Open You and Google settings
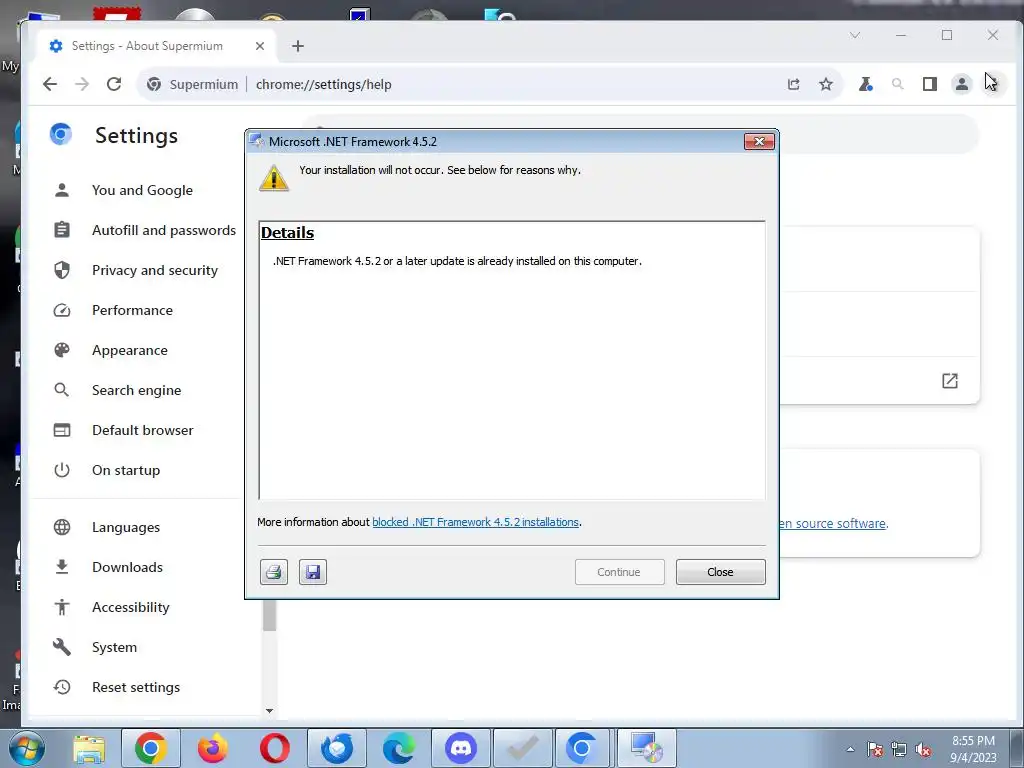The width and height of the screenshot is (1024, 768). [x=142, y=190]
